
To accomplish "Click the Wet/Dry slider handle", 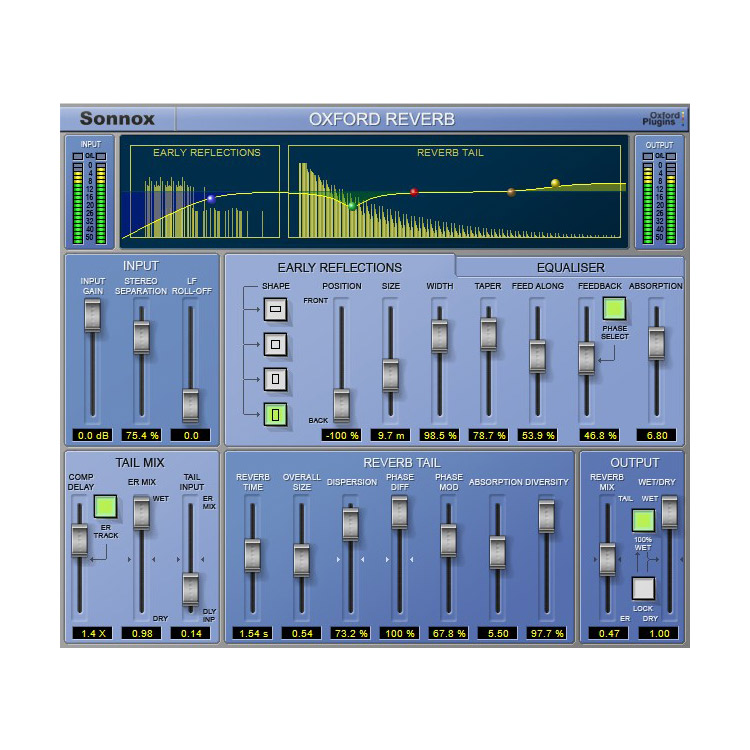I will coord(669,512).
